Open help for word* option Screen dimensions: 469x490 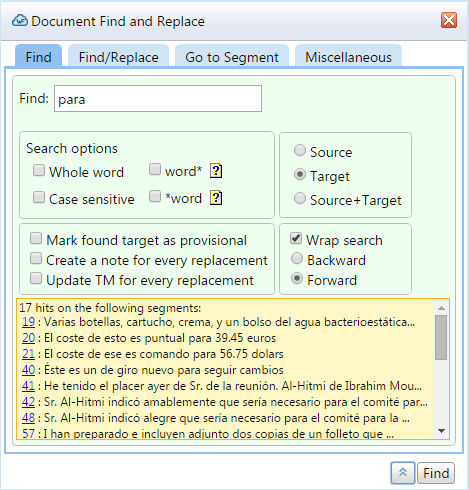tap(216, 171)
